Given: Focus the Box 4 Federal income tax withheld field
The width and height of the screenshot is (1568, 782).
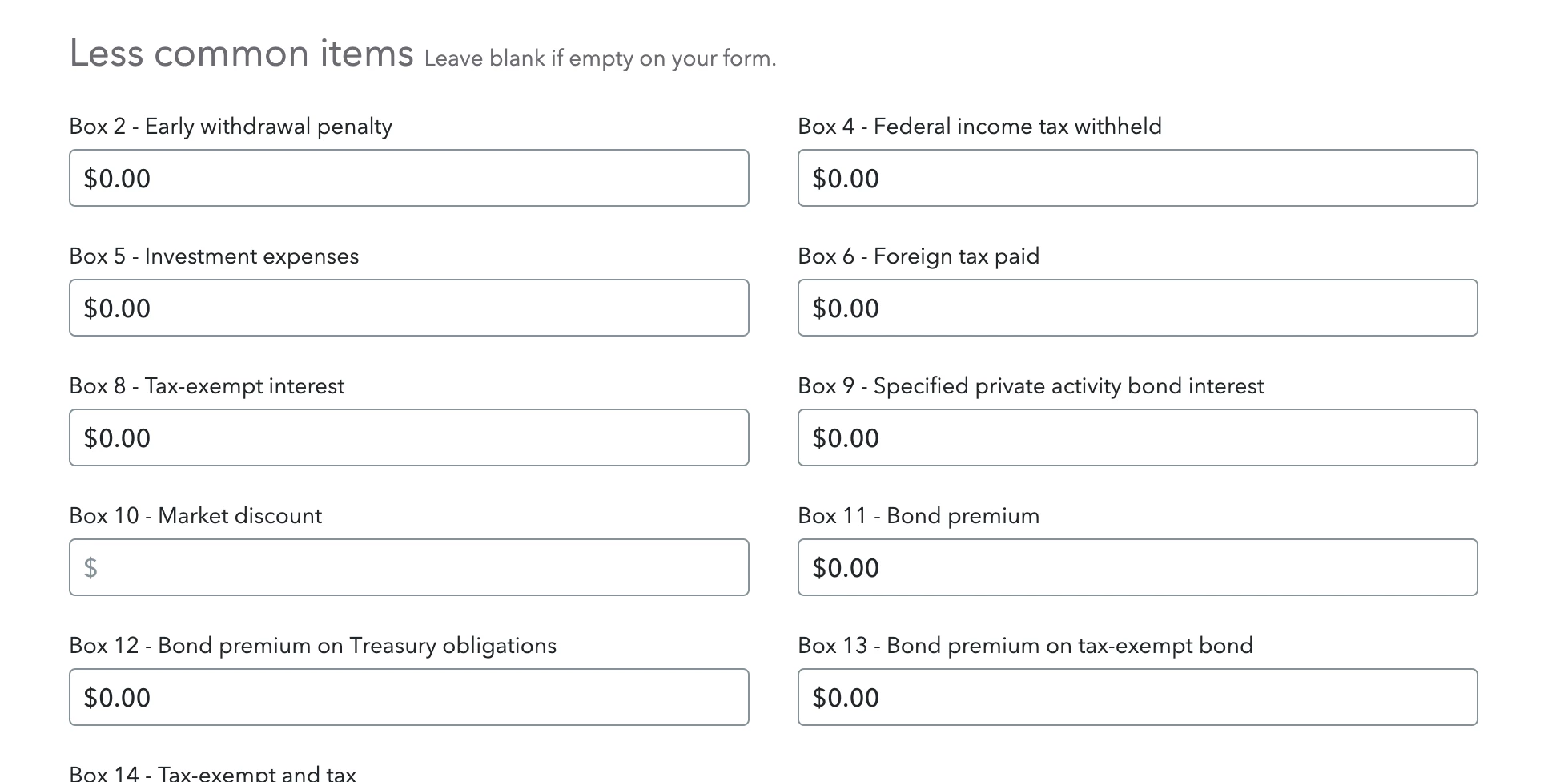Looking at the screenshot, I should pos(1137,178).
